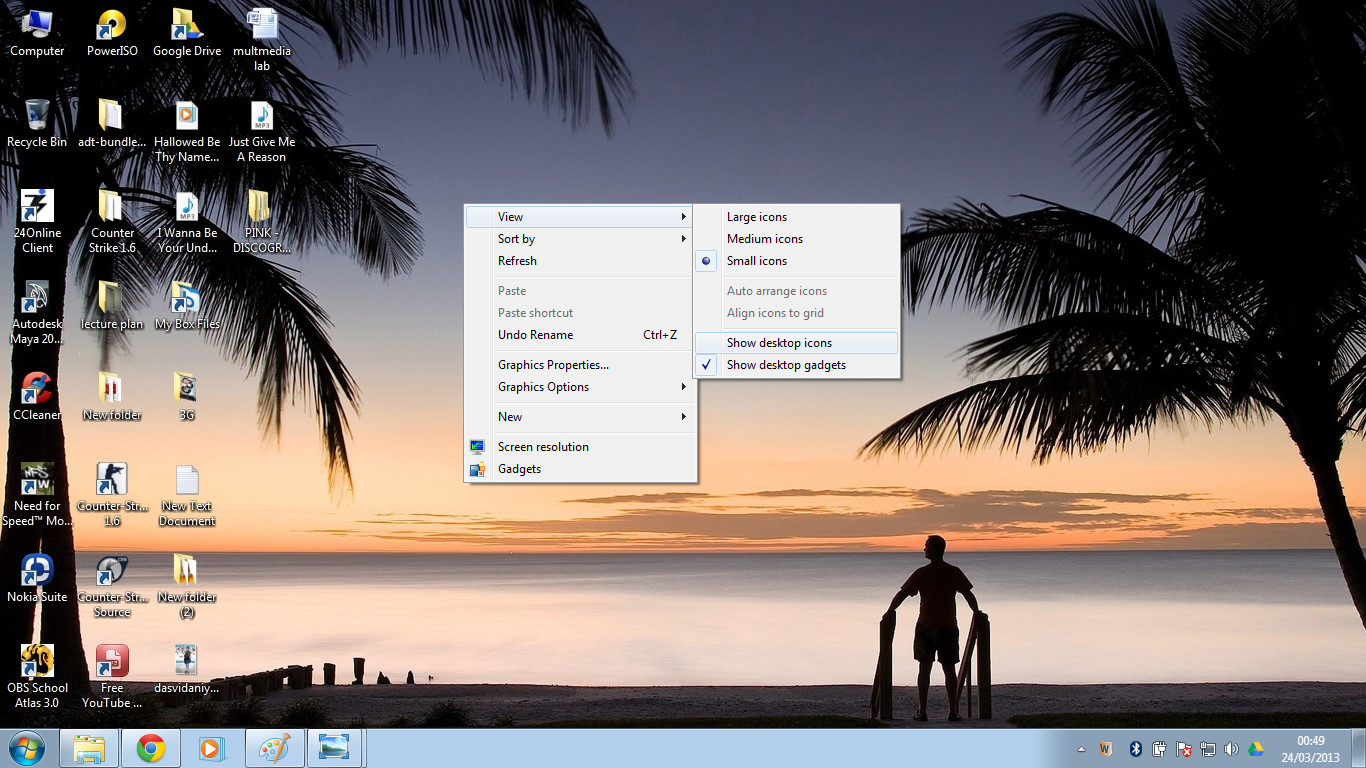Open the Windows Start button
Image resolution: width=1366 pixels, height=768 pixels.
click(26, 748)
